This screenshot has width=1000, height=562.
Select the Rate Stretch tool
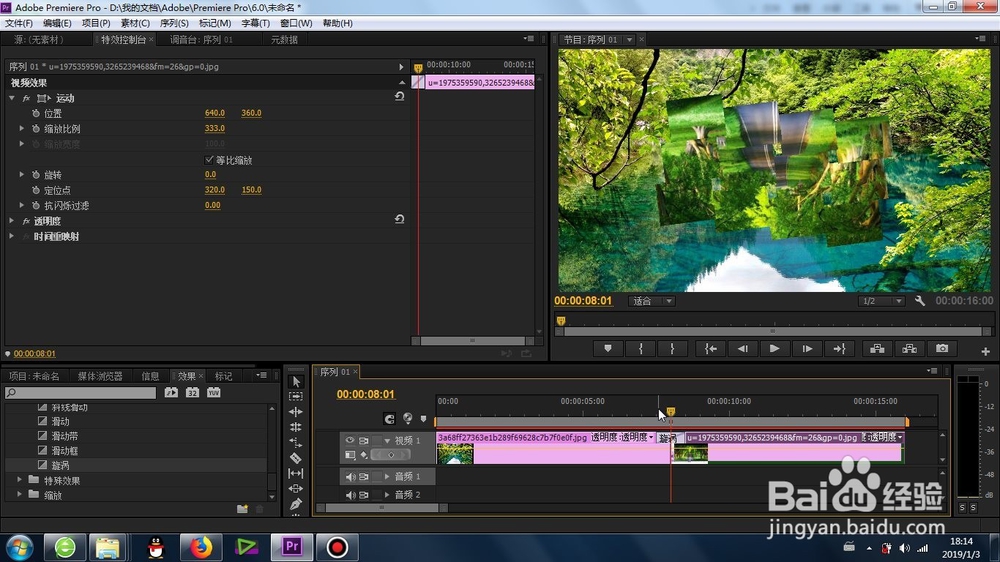pyautogui.click(x=296, y=442)
